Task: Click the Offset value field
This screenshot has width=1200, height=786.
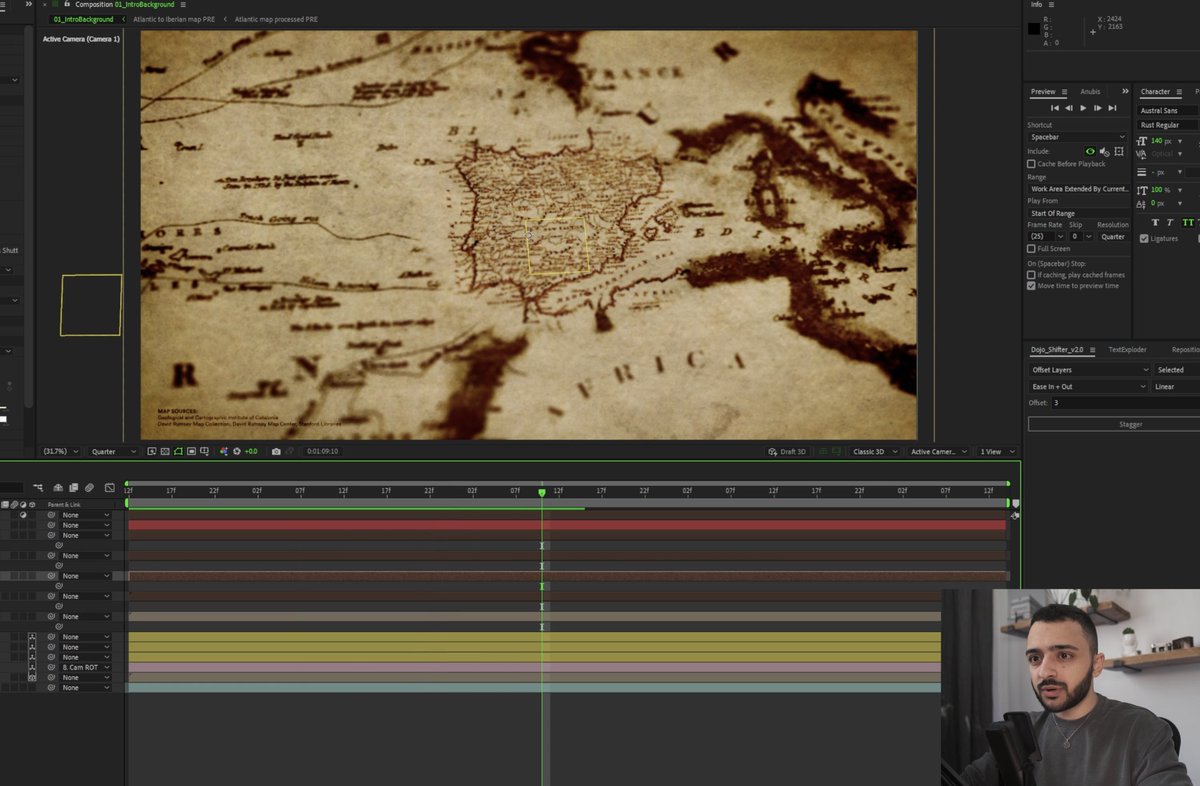Action: click(1125, 403)
